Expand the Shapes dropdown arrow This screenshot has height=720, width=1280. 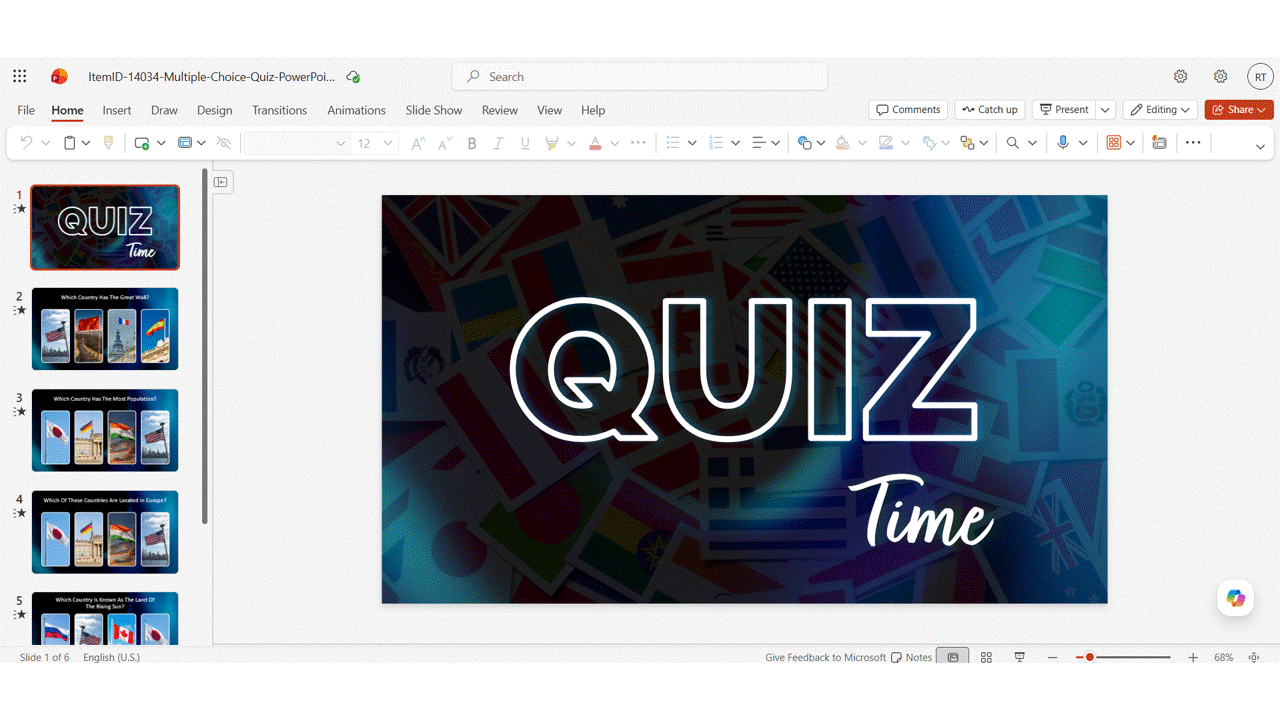(821, 143)
